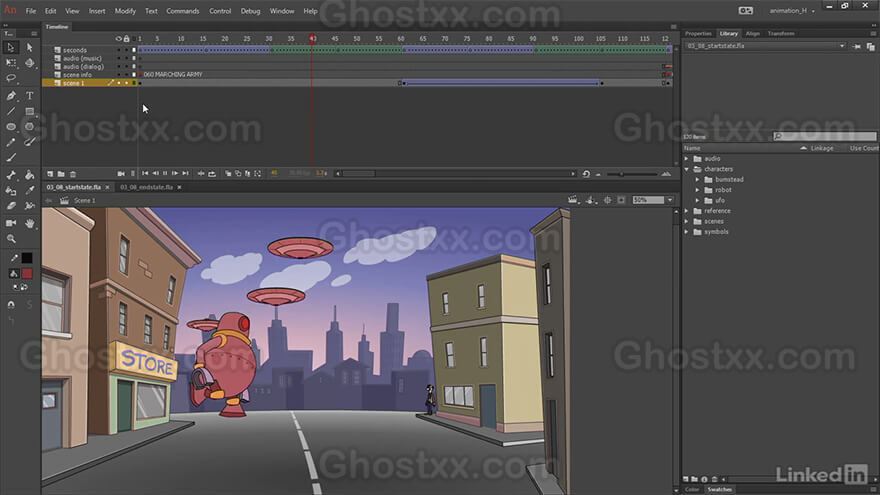The width and height of the screenshot is (880, 495).
Task: Expand the robot folder
Action: tap(698, 190)
